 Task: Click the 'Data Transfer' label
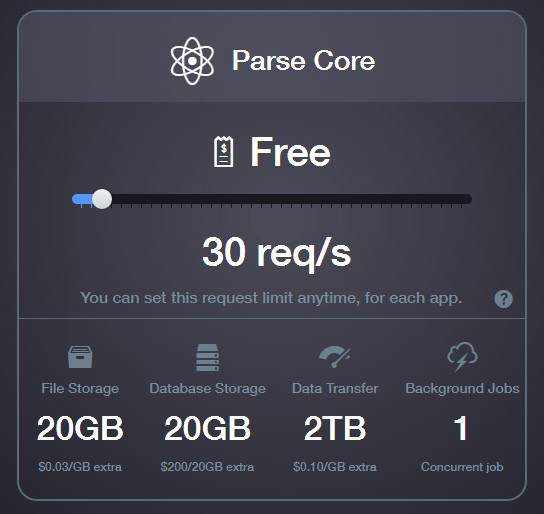(x=335, y=388)
